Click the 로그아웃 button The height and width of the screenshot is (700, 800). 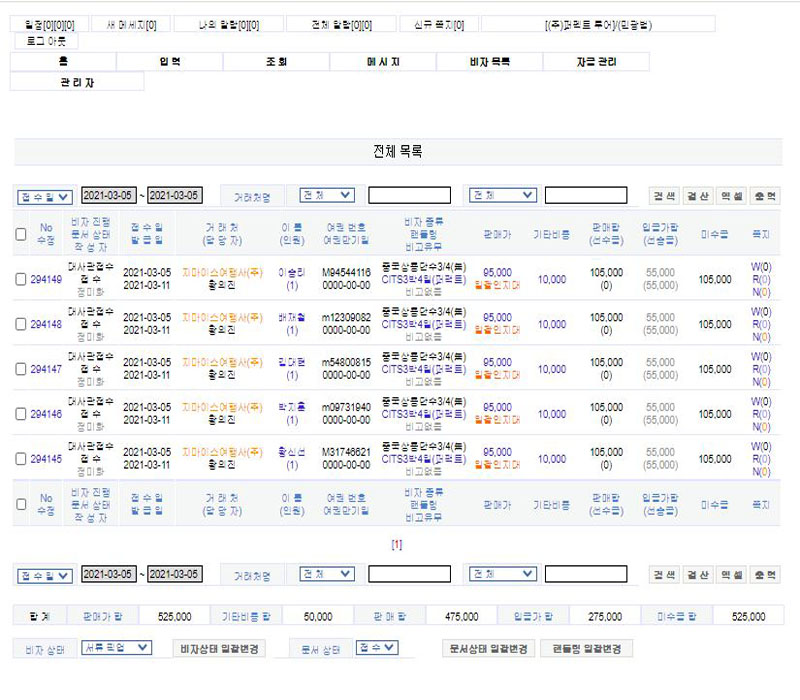point(46,42)
